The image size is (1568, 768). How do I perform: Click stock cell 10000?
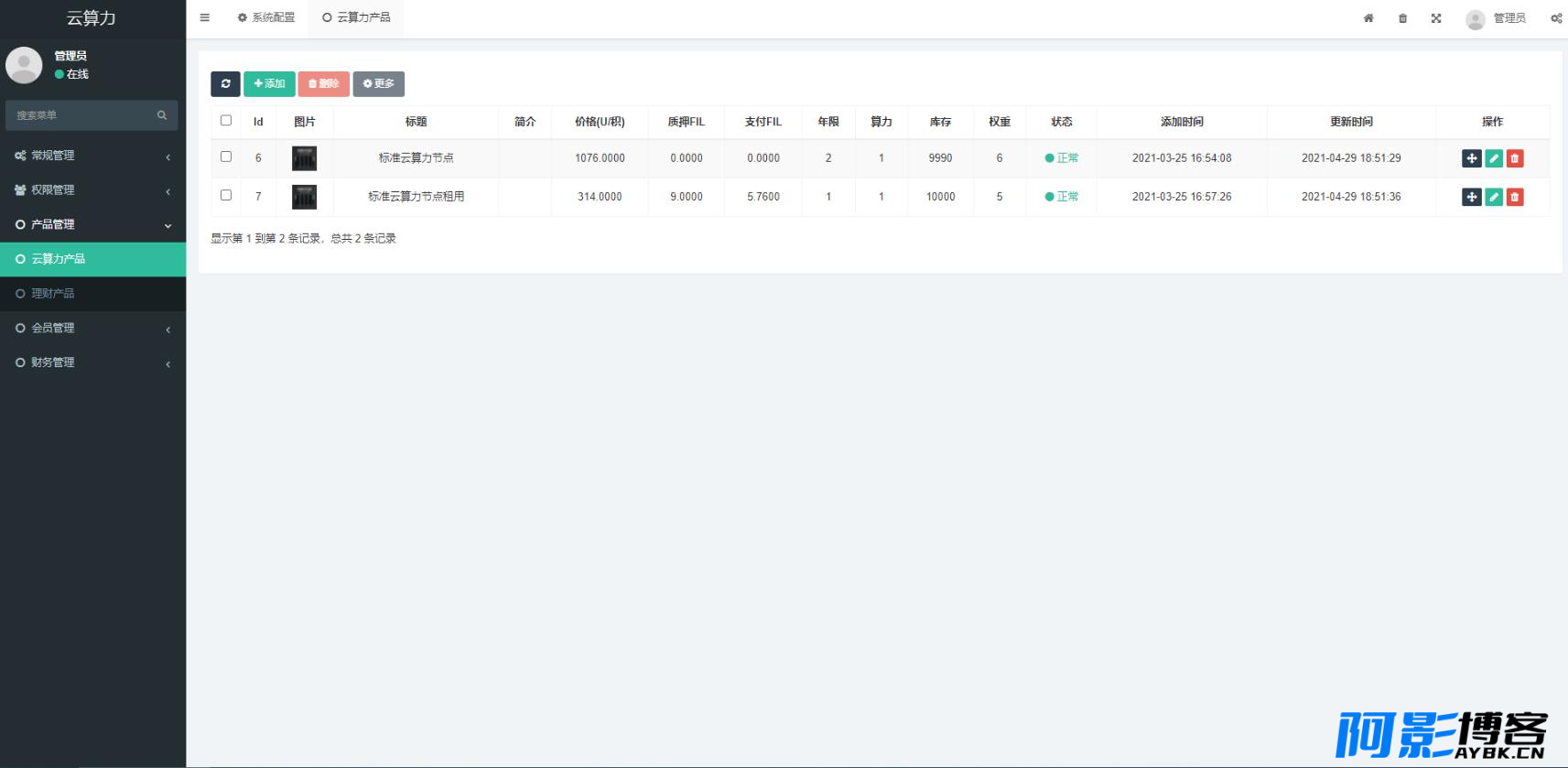[940, 197]
